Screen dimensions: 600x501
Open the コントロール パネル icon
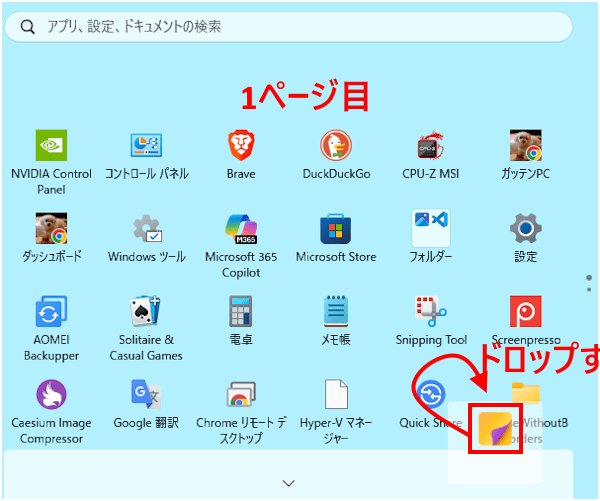(146, 145)
